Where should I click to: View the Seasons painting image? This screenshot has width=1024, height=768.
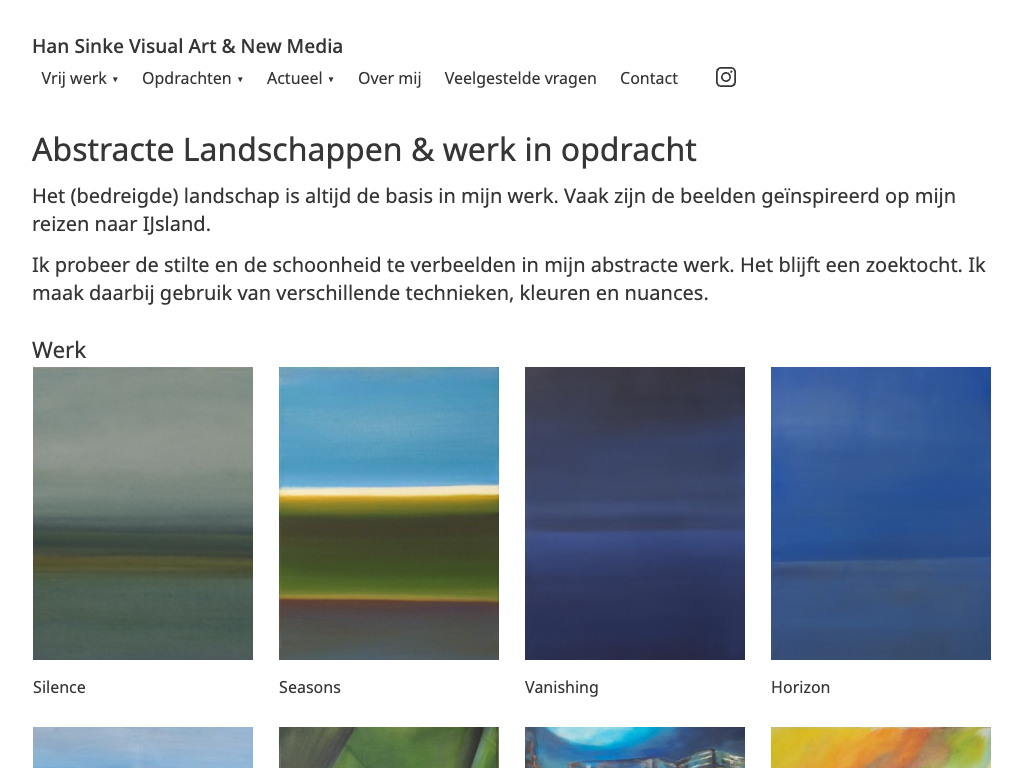(389, 513)
